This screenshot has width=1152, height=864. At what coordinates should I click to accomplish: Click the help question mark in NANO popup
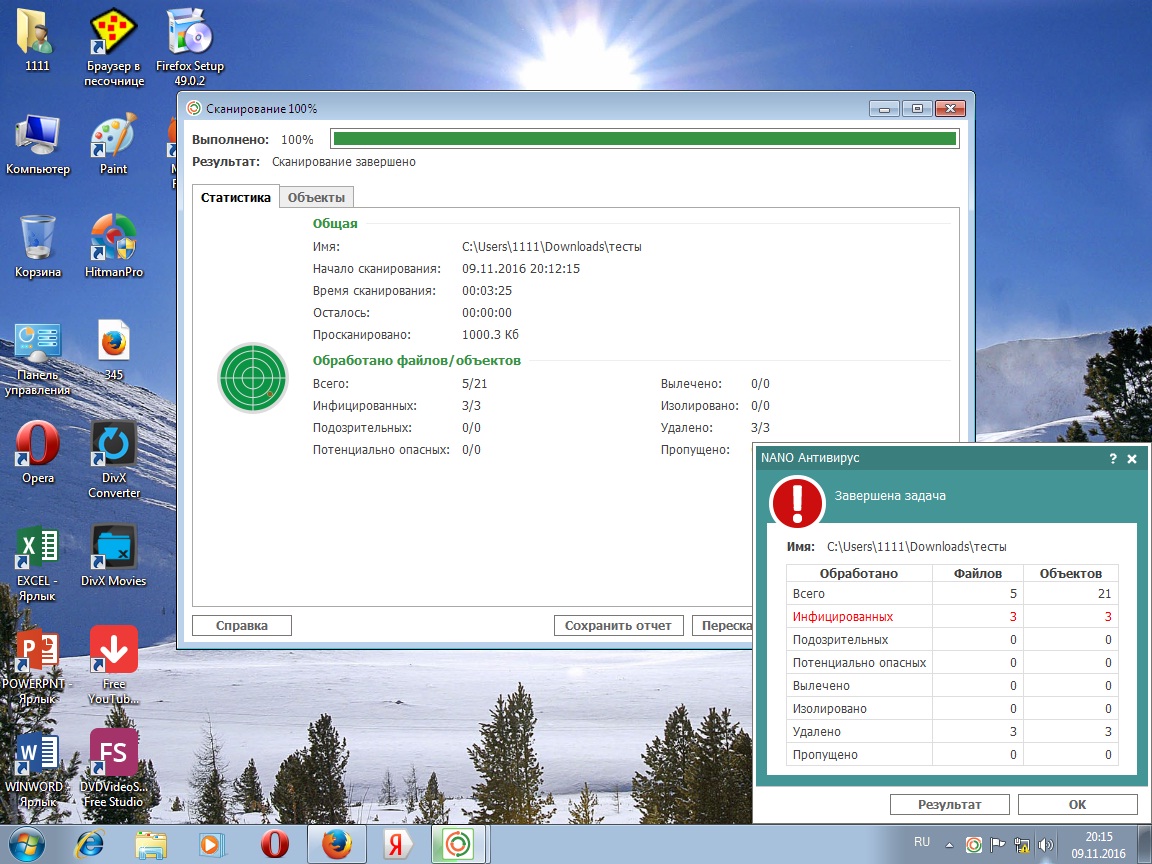click(x=1113, y=459)
